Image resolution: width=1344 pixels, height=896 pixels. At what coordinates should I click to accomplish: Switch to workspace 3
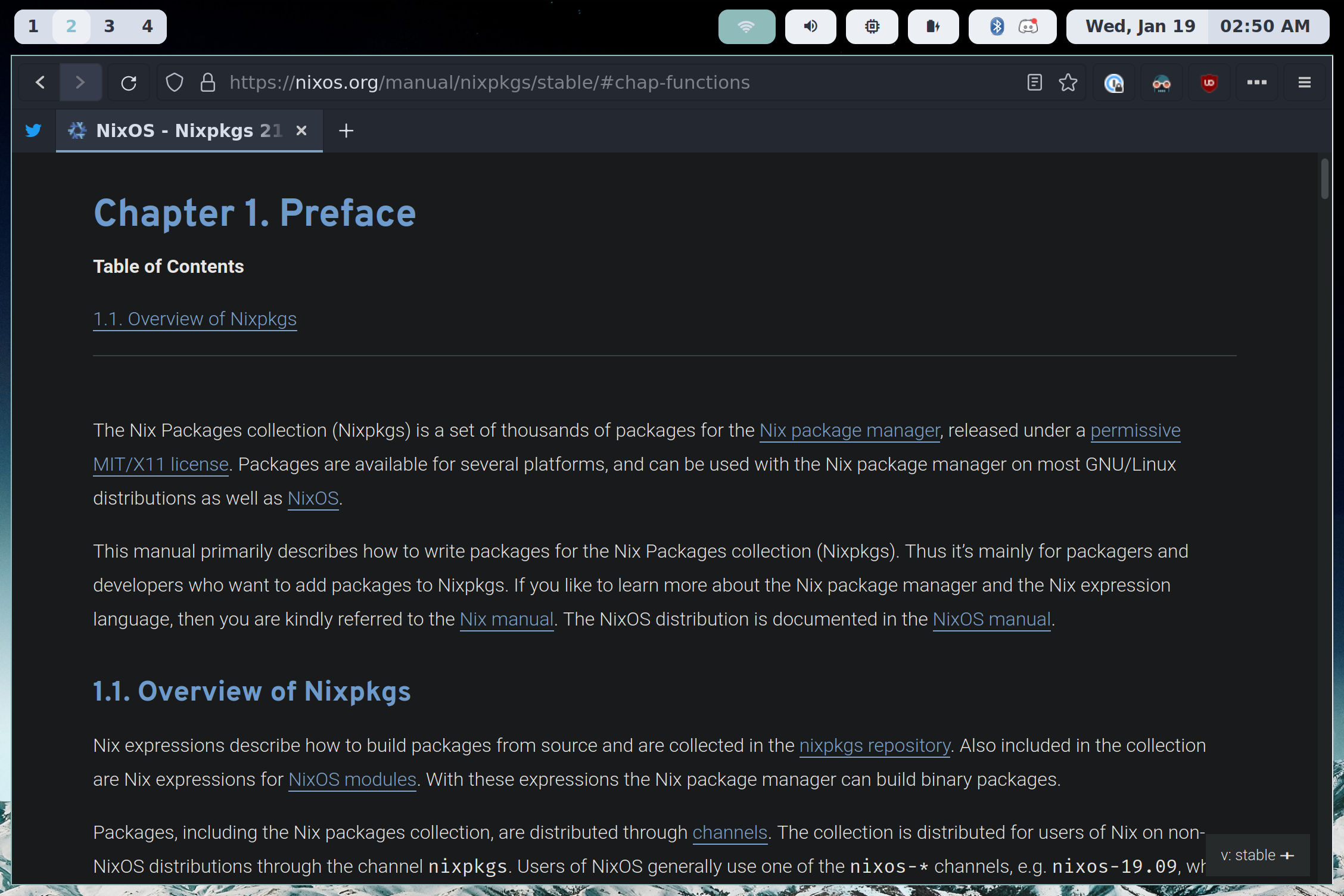point(109,26)
